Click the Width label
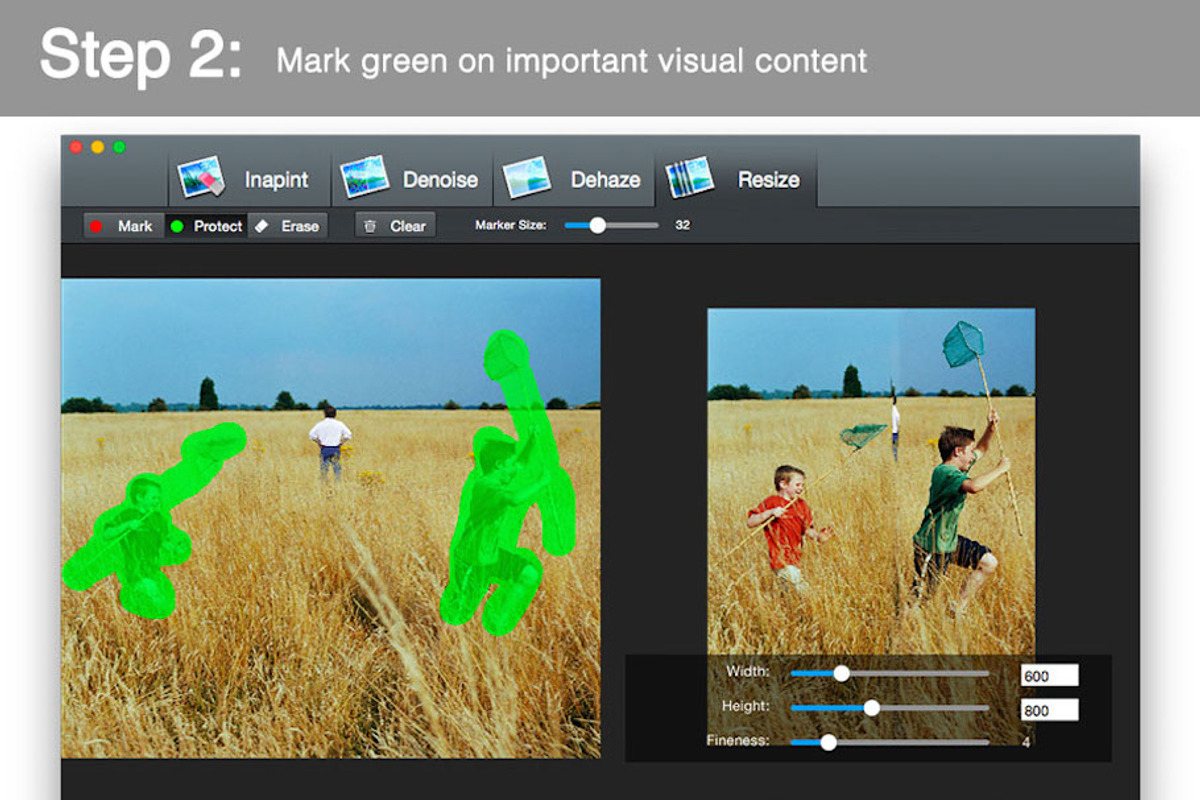The height and width of the screenshot is (800, 1200). [x=748, y=671]
